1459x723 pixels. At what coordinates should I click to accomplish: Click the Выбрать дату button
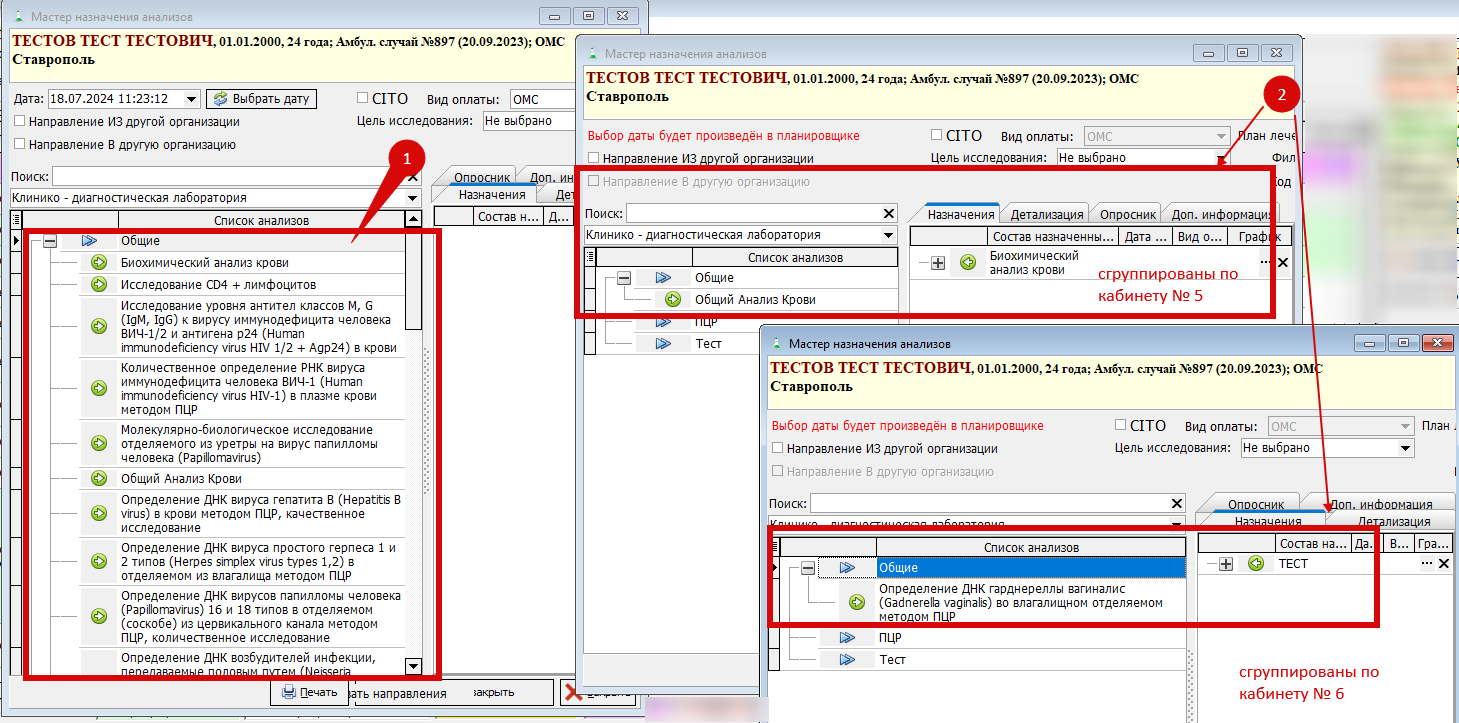coord(261,99)
